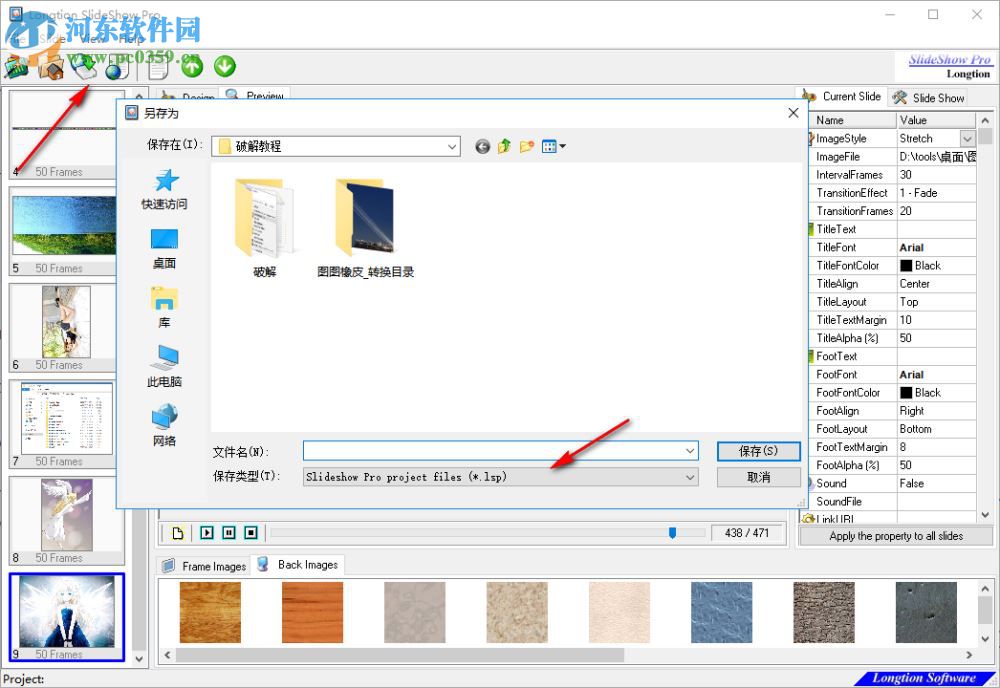Screen dimensions: 1000x688
Task: Open the views menu arrow in save dialog
Action: coord(561,145)
